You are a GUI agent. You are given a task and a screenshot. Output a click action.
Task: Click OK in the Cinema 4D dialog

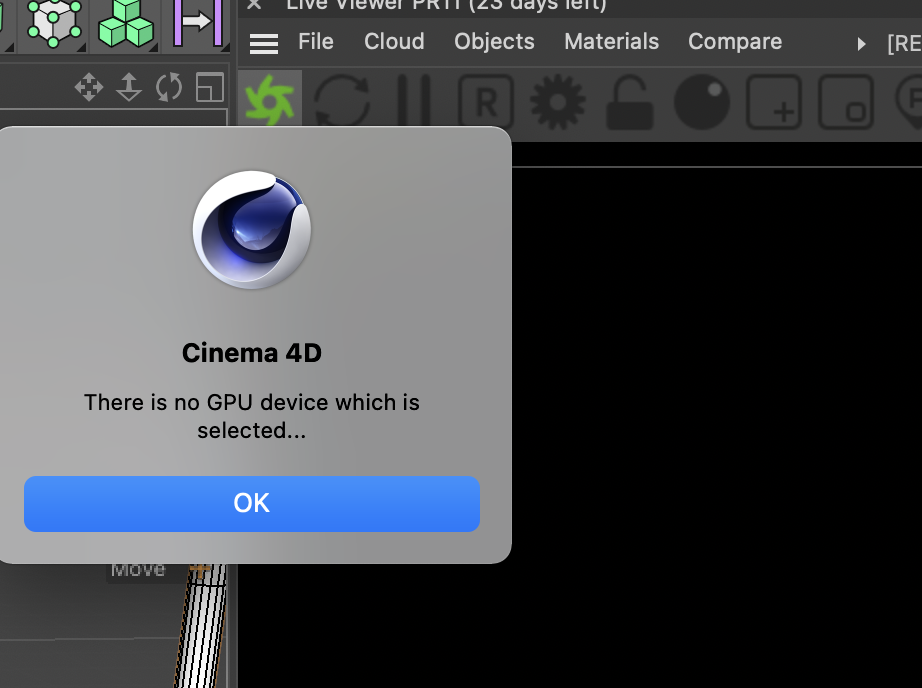click(252, 504)
